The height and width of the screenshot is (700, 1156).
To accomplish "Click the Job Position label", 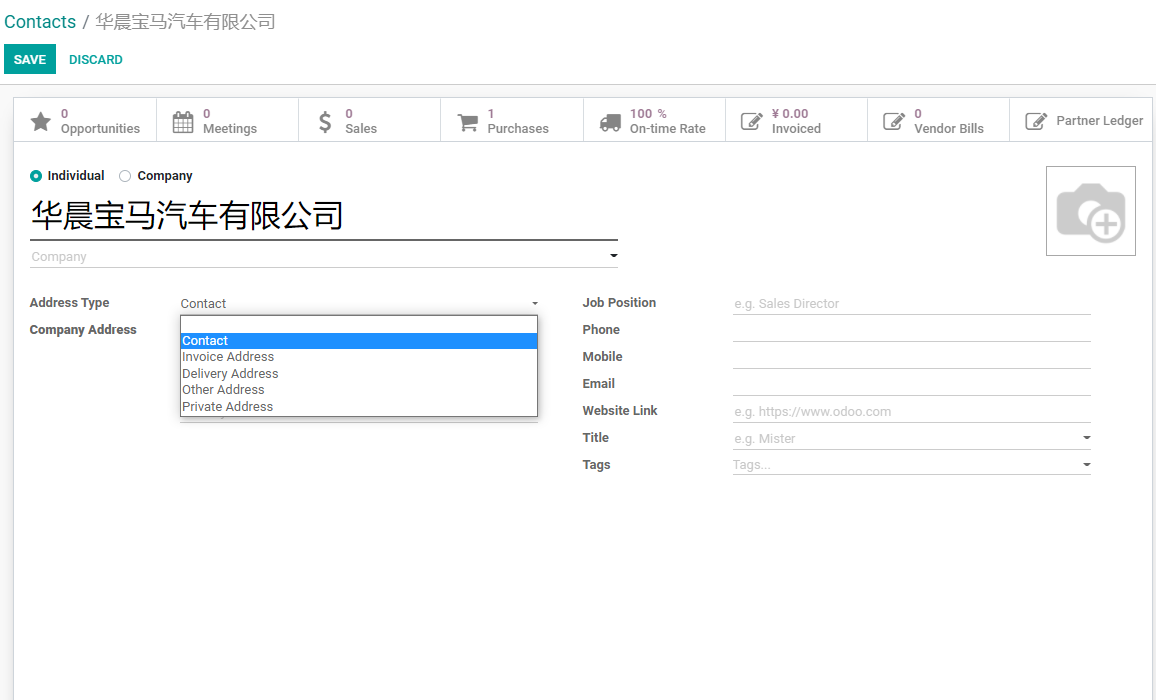I will [619, 302].
